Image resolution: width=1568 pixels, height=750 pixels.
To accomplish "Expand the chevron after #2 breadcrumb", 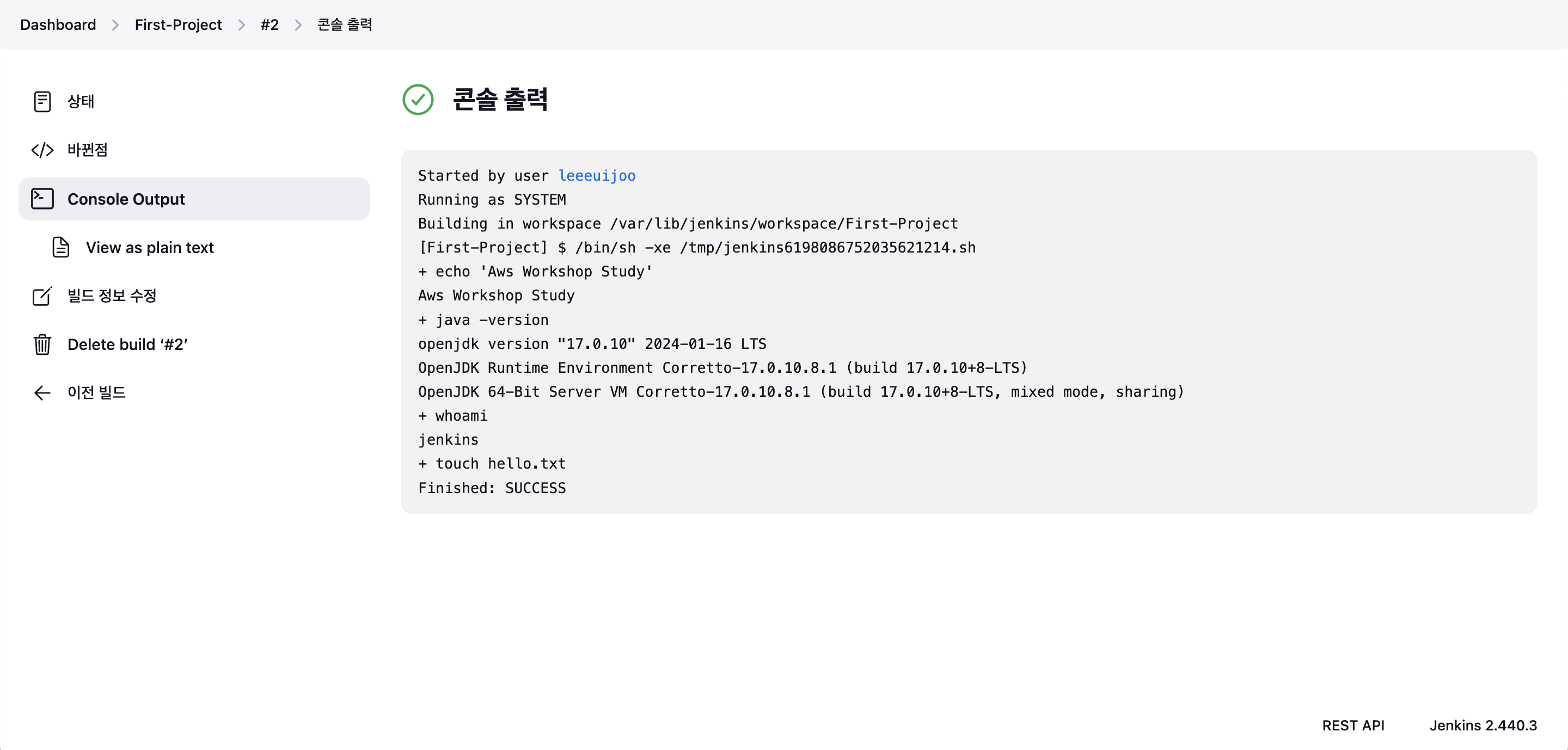I will point(298,25).
